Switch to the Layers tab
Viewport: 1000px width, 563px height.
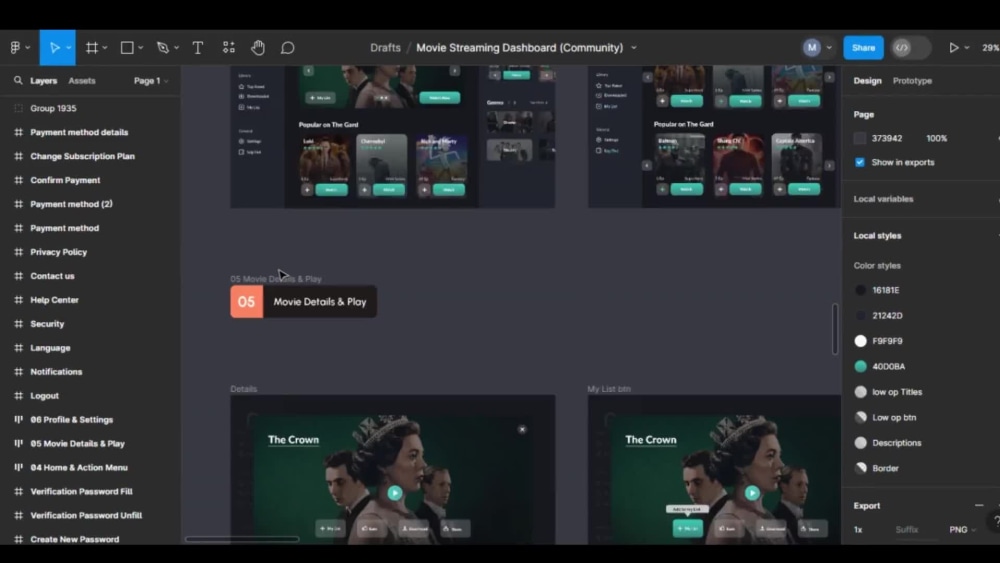pyautogui.click(x=43, y=80)
